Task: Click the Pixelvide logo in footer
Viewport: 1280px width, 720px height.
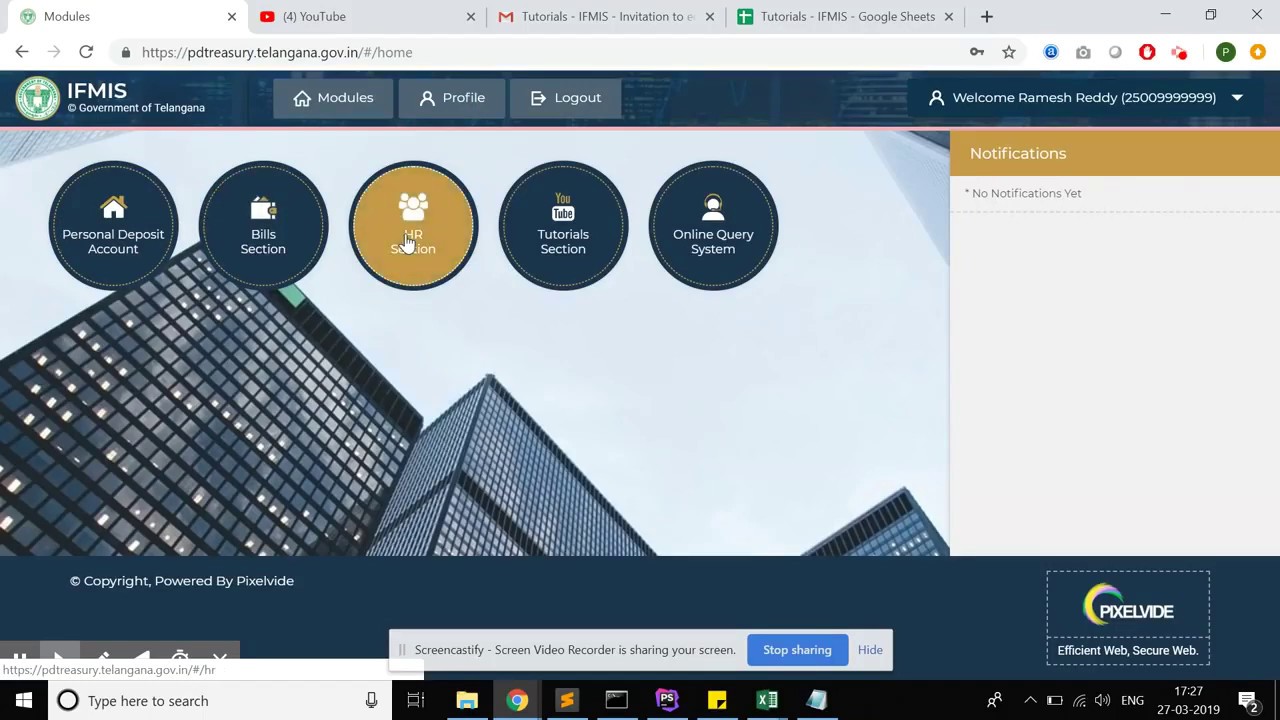Action: [x=1128, y=605]
